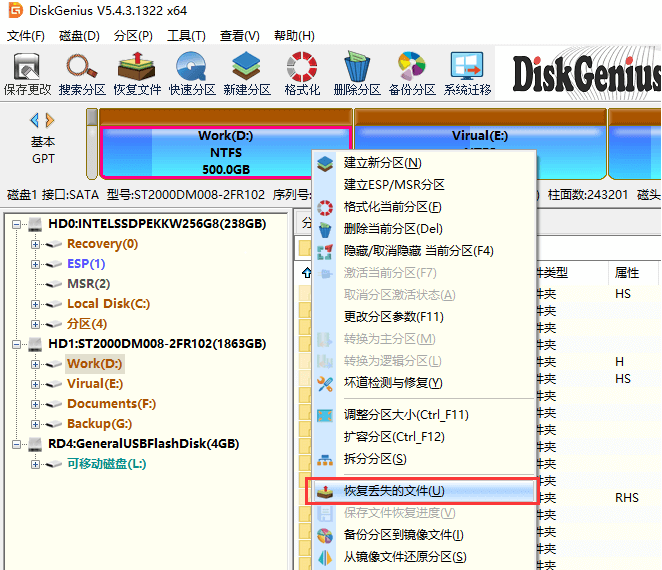Screen dimensions: 662x570
Task: Click icon beside 调整分区大小 entry
Action: point(325,415)
